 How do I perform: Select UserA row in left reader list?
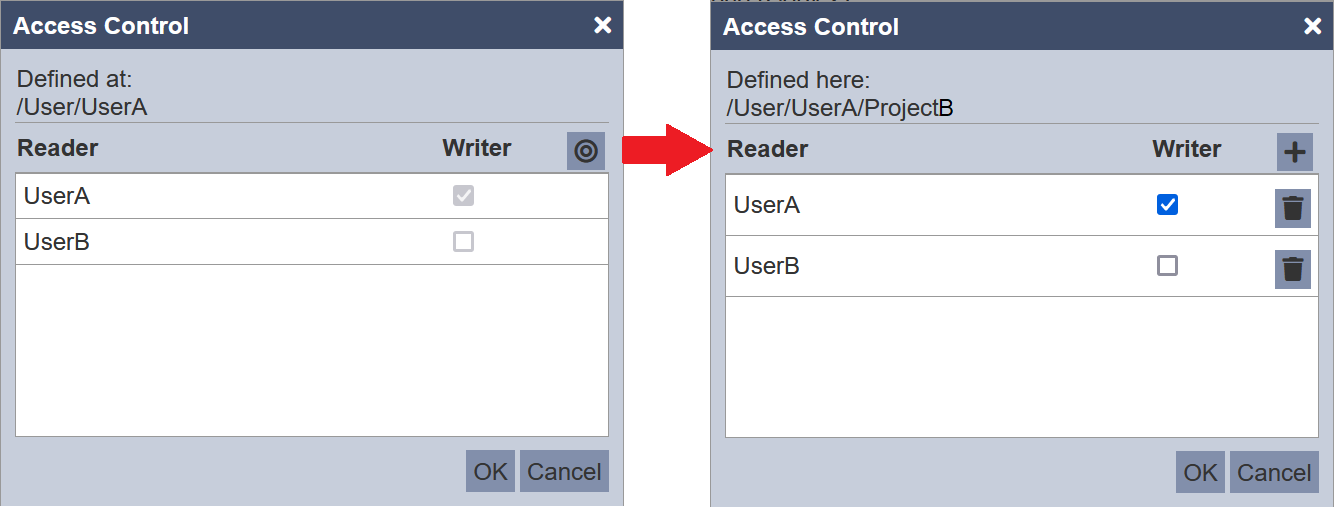point(312,196)
